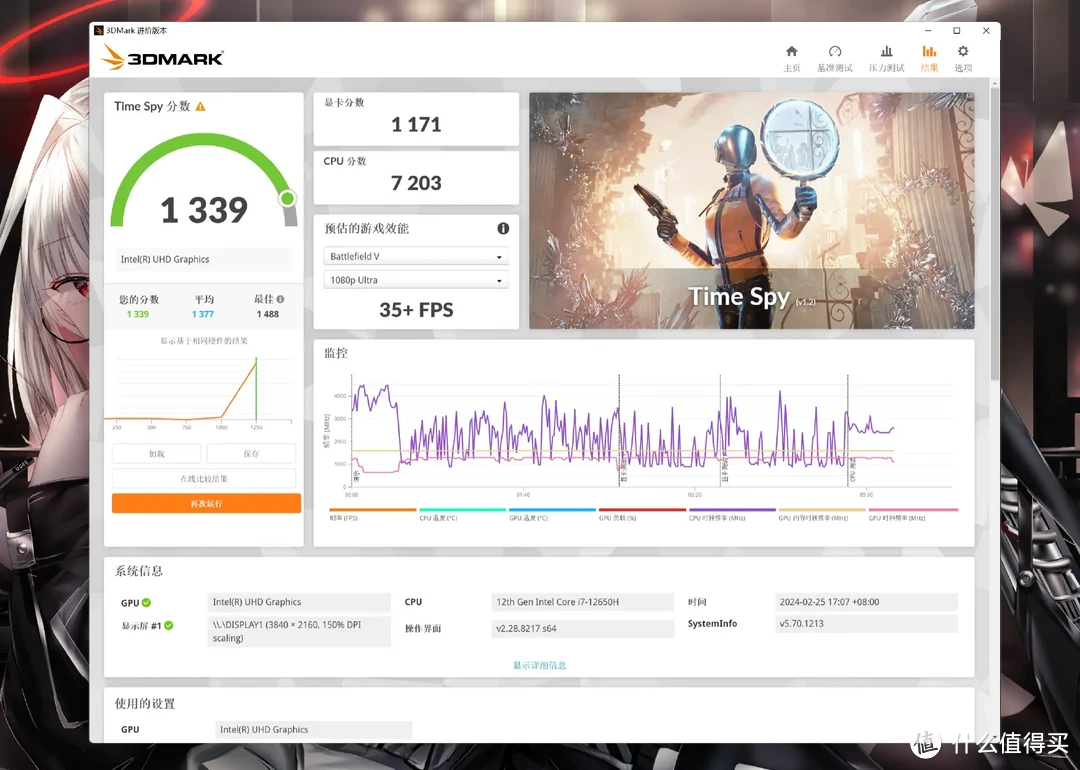Click the CPU 分数 7 203 value

[416, 183]
